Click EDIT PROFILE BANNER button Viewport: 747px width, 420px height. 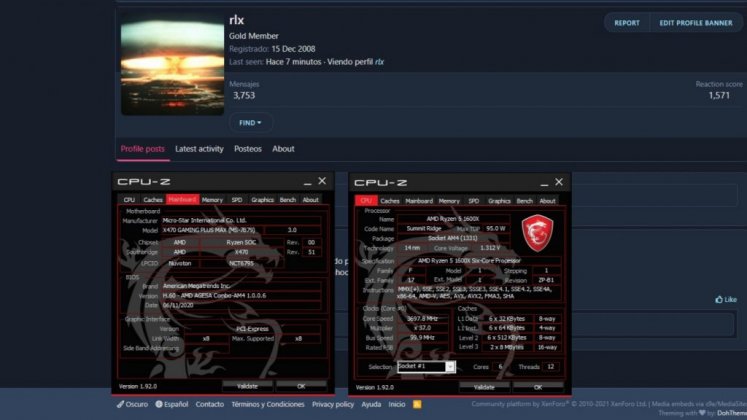696,23
